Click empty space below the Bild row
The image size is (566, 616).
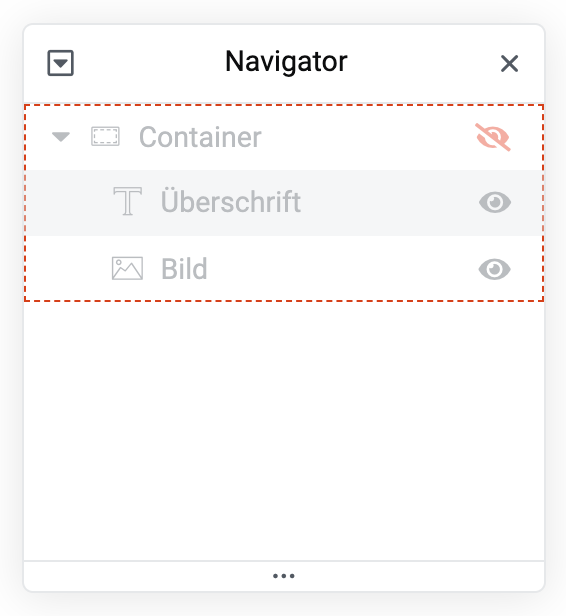coord(284,430)
